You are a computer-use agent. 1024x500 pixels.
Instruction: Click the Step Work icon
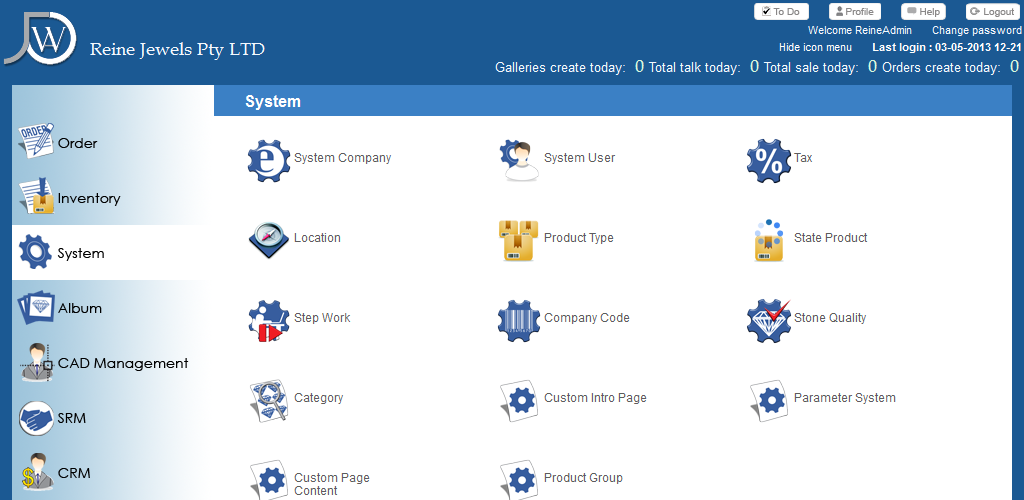(x=268, y=320)
